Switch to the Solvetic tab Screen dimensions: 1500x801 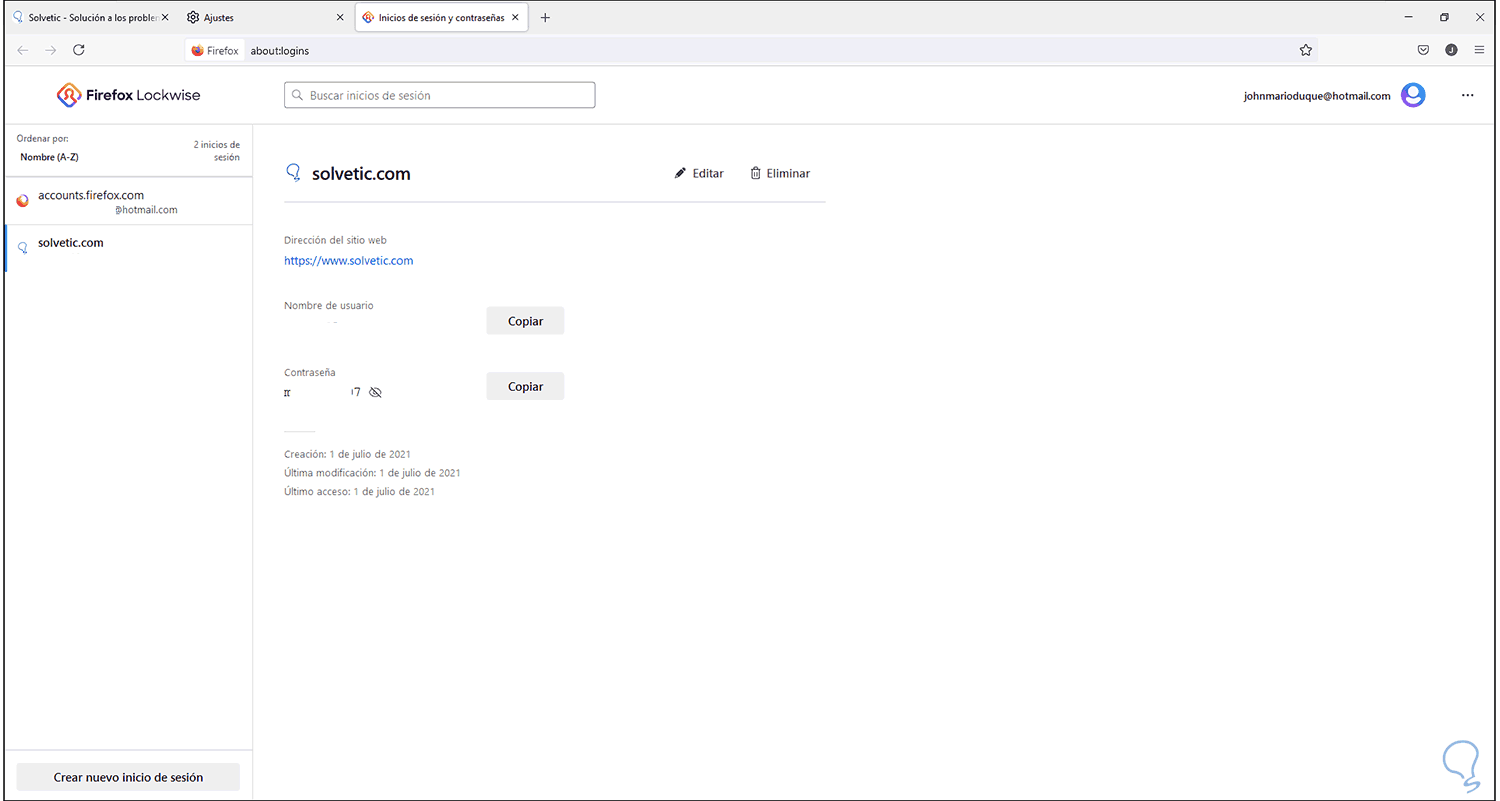tap(92, 18)
